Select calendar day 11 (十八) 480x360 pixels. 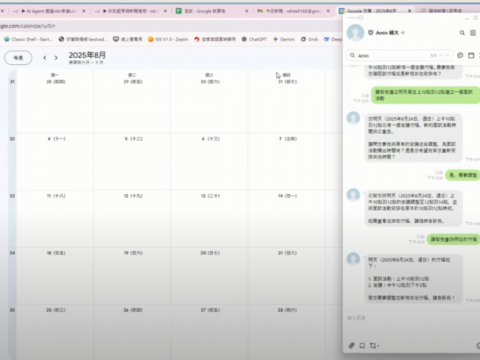point(56,196)
